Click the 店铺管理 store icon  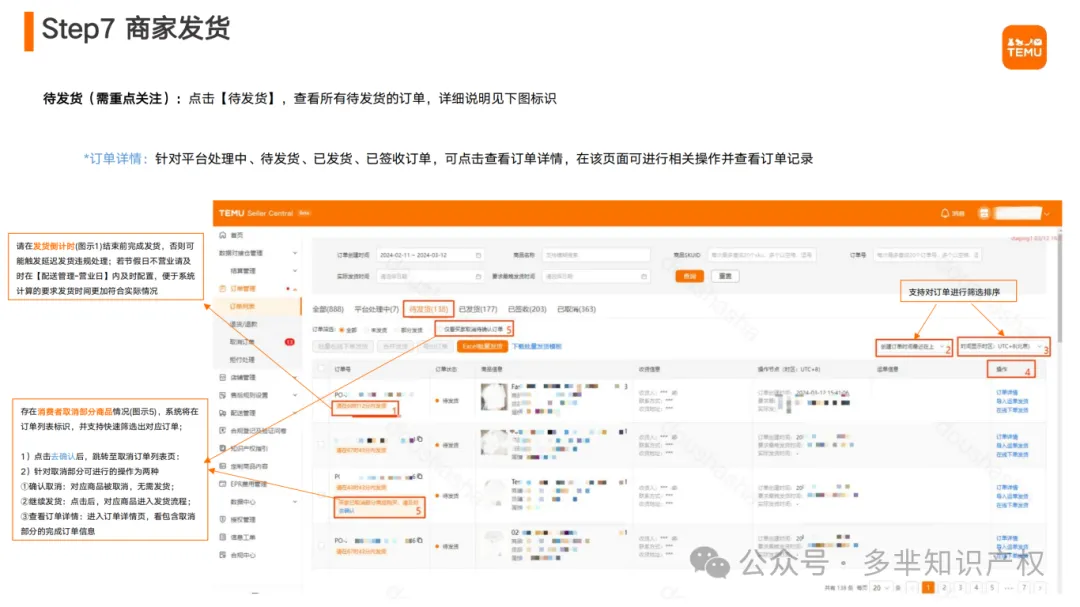[x=222, y=378]
